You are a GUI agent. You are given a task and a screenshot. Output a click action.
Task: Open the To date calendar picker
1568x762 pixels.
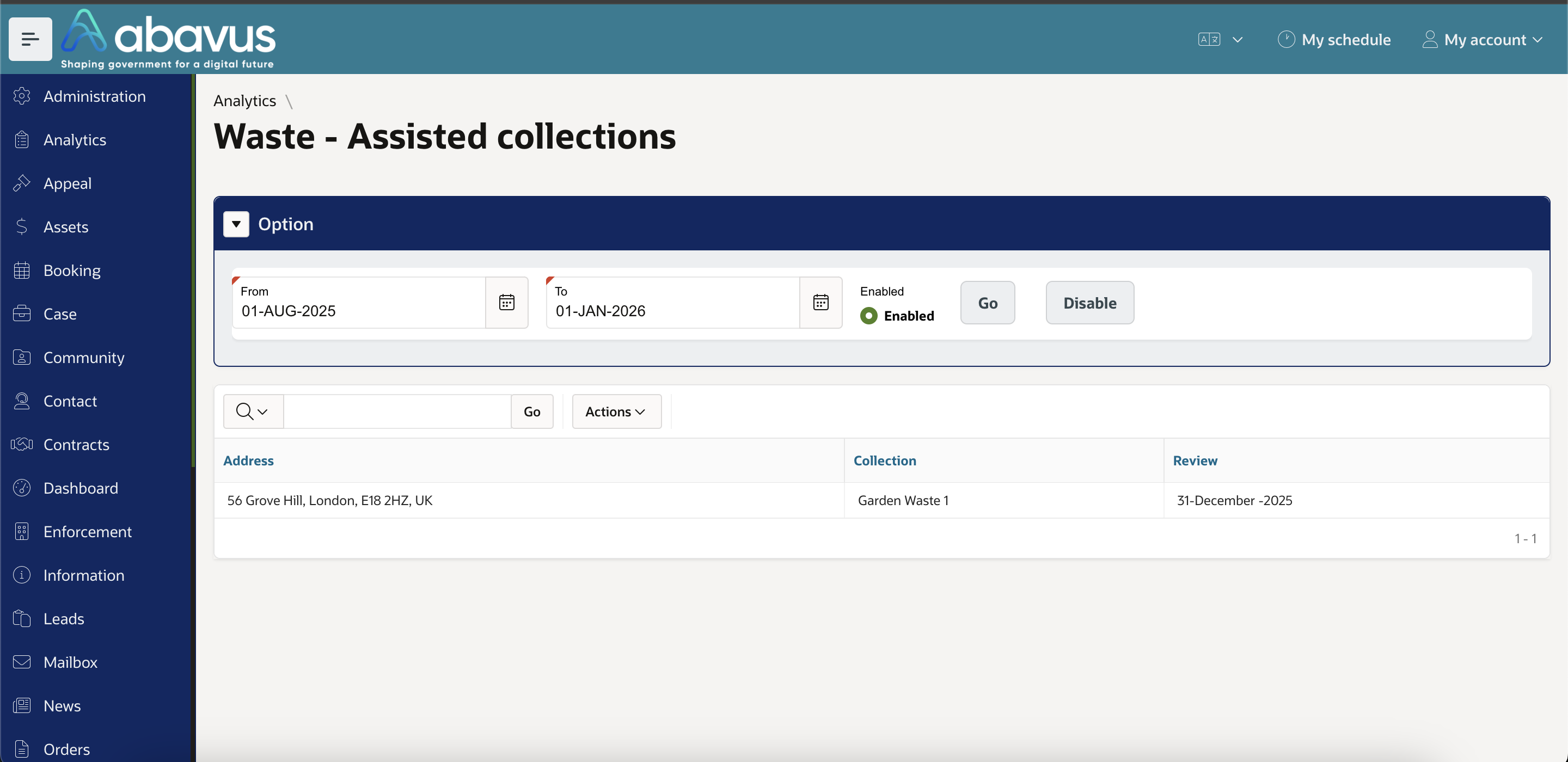[821, 303]
